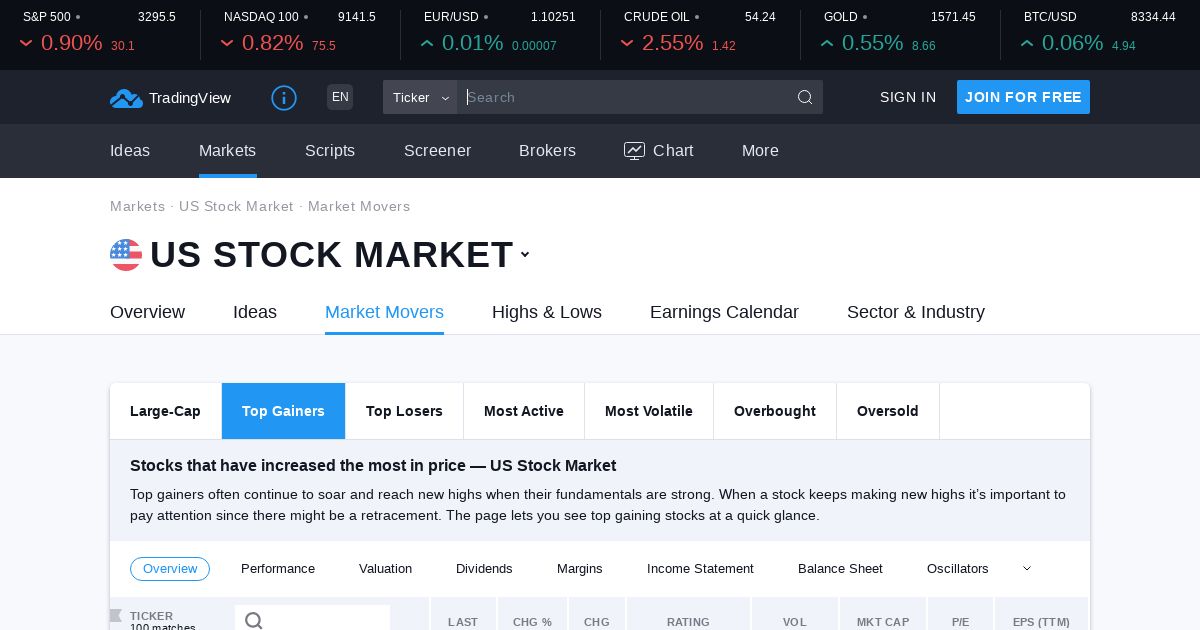
Task: Click the US flag icon
Action: click(126, 255)
